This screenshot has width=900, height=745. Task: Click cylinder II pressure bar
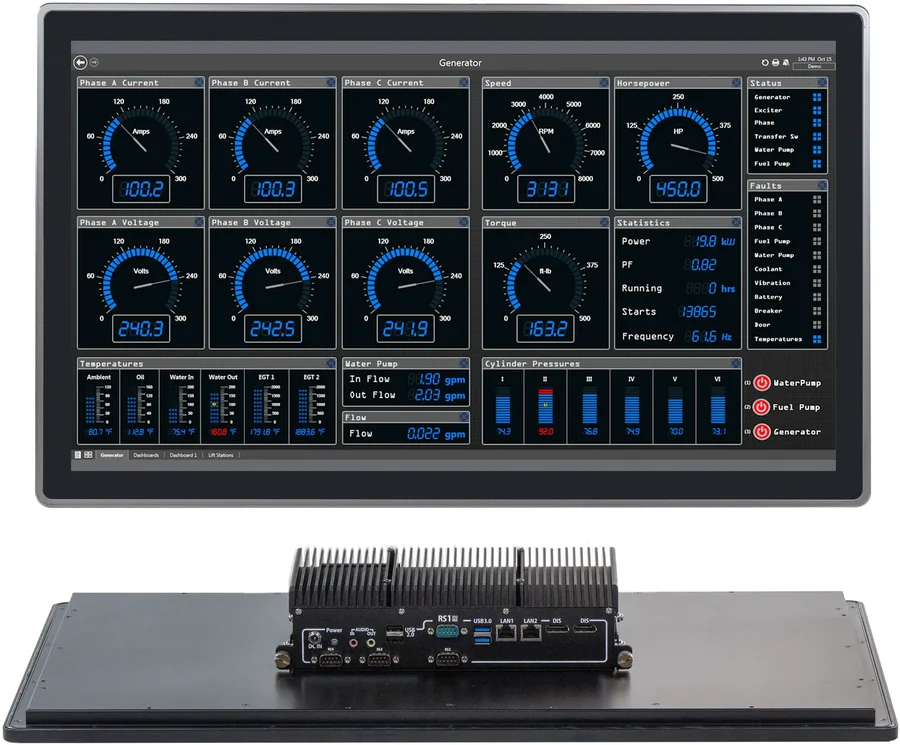(545, 405)
